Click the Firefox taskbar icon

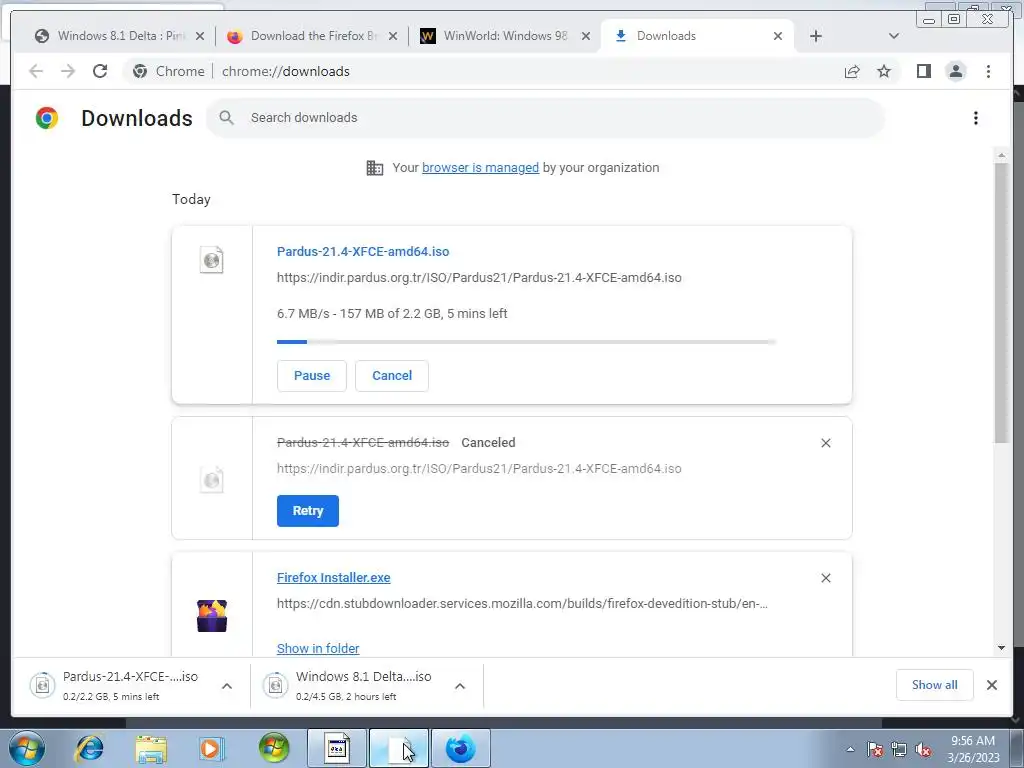pos(461,748)
